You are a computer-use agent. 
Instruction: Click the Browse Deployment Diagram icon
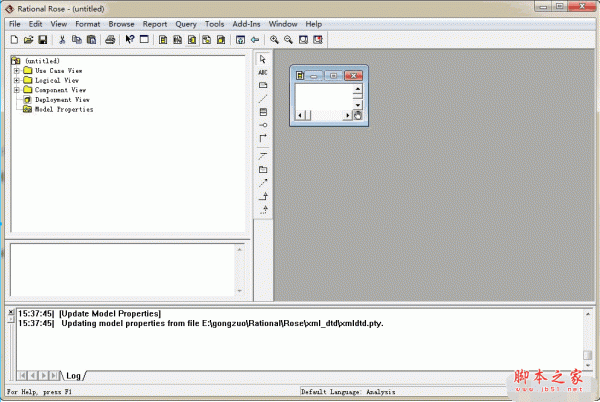[221, 39]
